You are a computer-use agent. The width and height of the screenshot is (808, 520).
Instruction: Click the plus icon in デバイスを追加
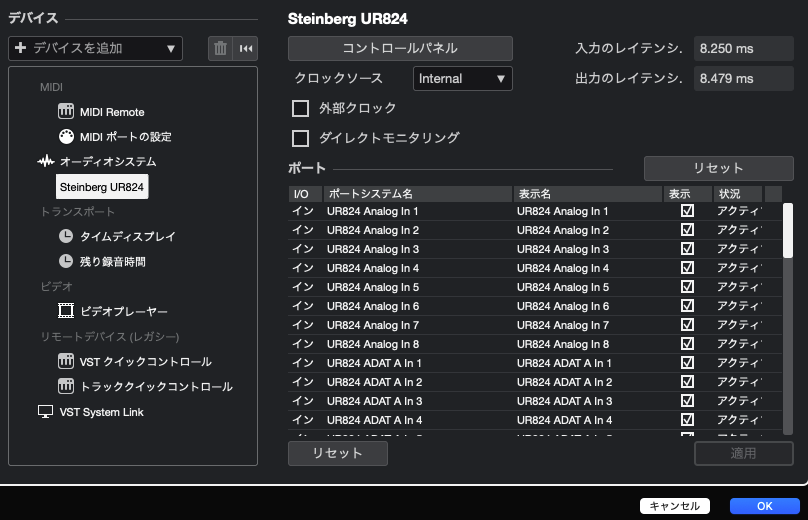point(21,48)
